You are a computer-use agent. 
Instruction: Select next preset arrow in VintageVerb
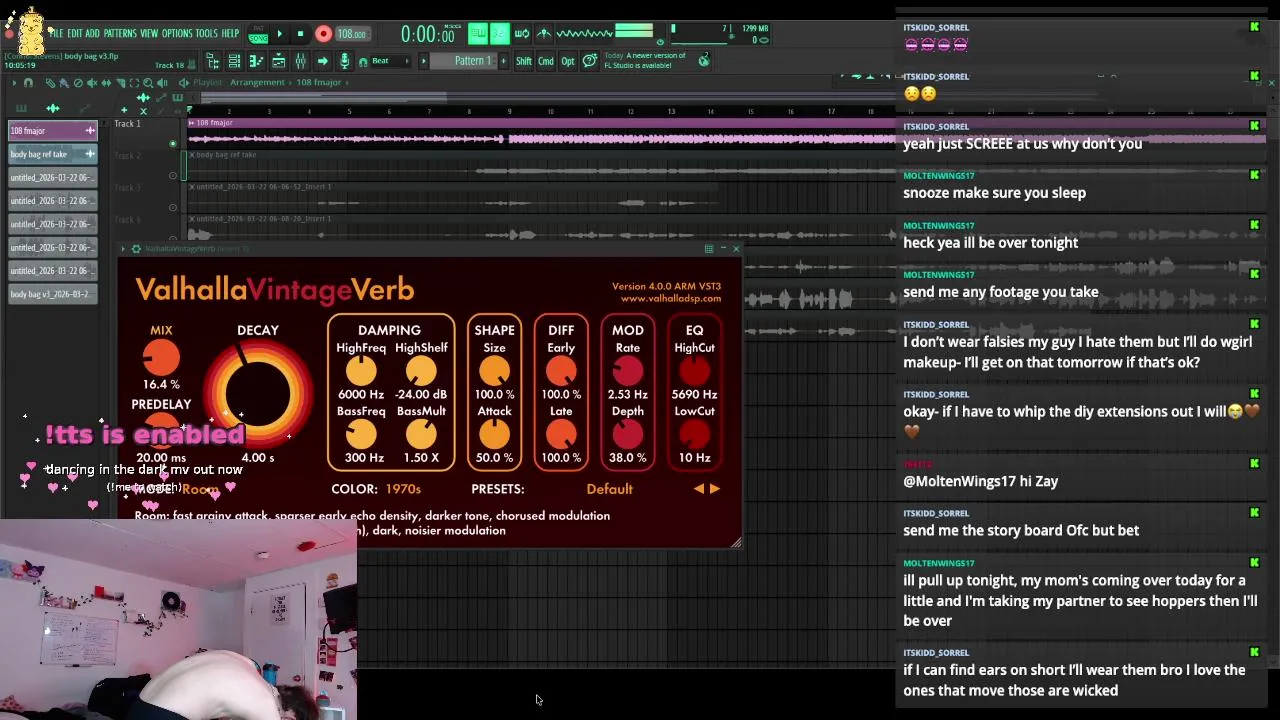point(714,489)
